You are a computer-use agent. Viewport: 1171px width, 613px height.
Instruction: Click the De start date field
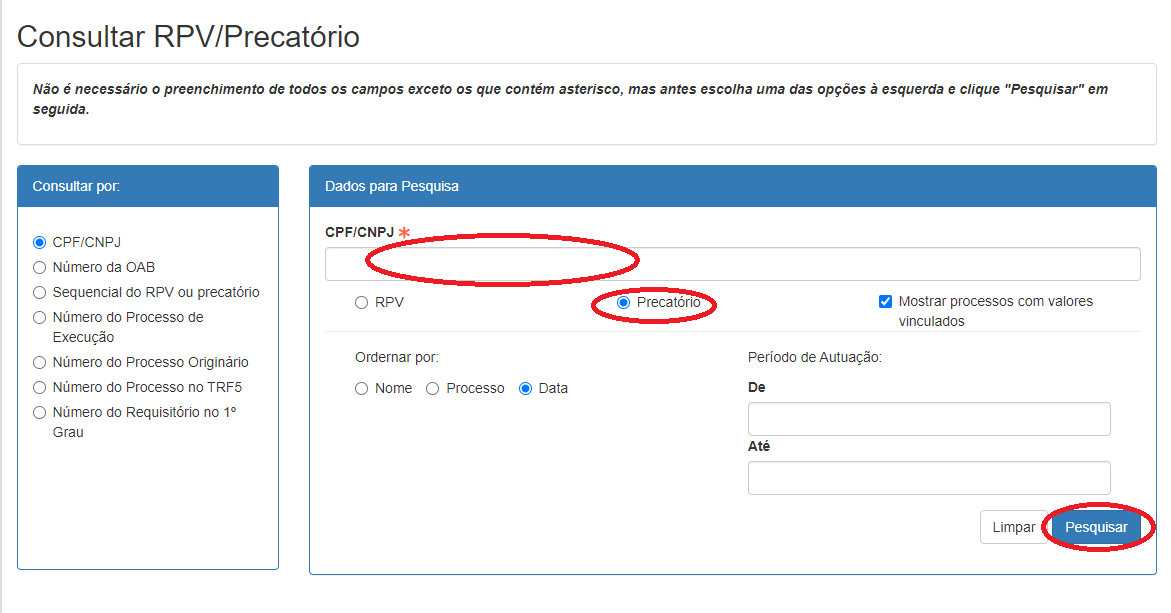click(928, 419)
